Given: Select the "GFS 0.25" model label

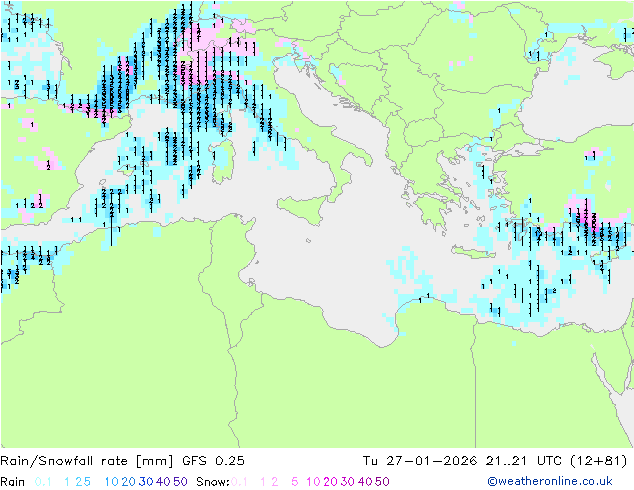Looking at the screenshot, I should coord(213,461).
